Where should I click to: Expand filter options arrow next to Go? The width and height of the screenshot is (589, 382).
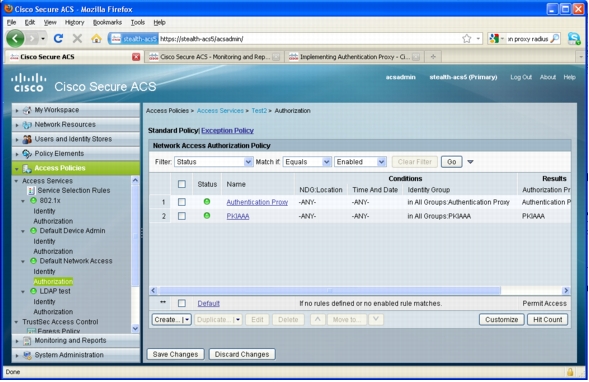470,162
